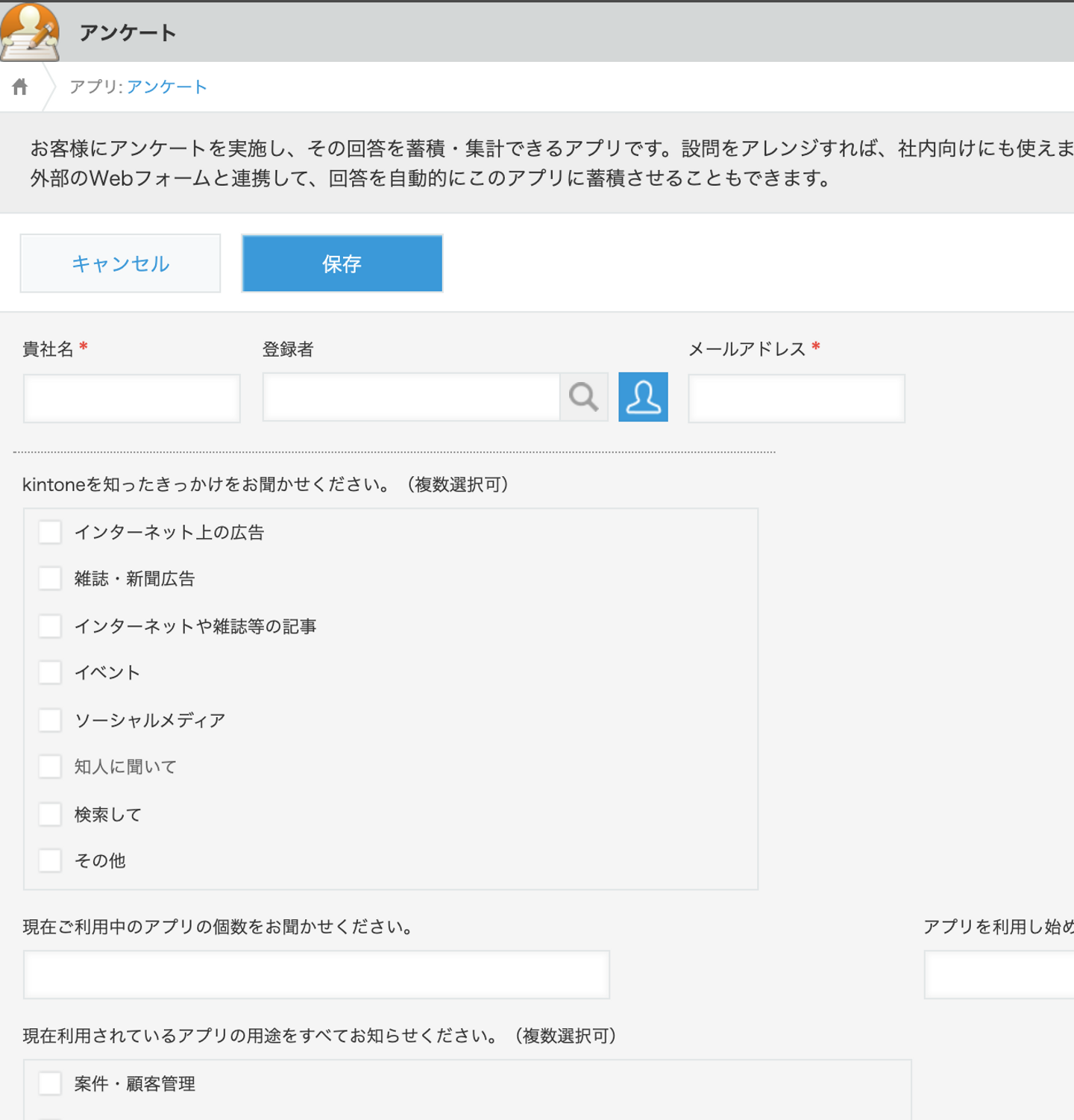
Task: Toggle the イベント checkbox
Action: point(50,672)
